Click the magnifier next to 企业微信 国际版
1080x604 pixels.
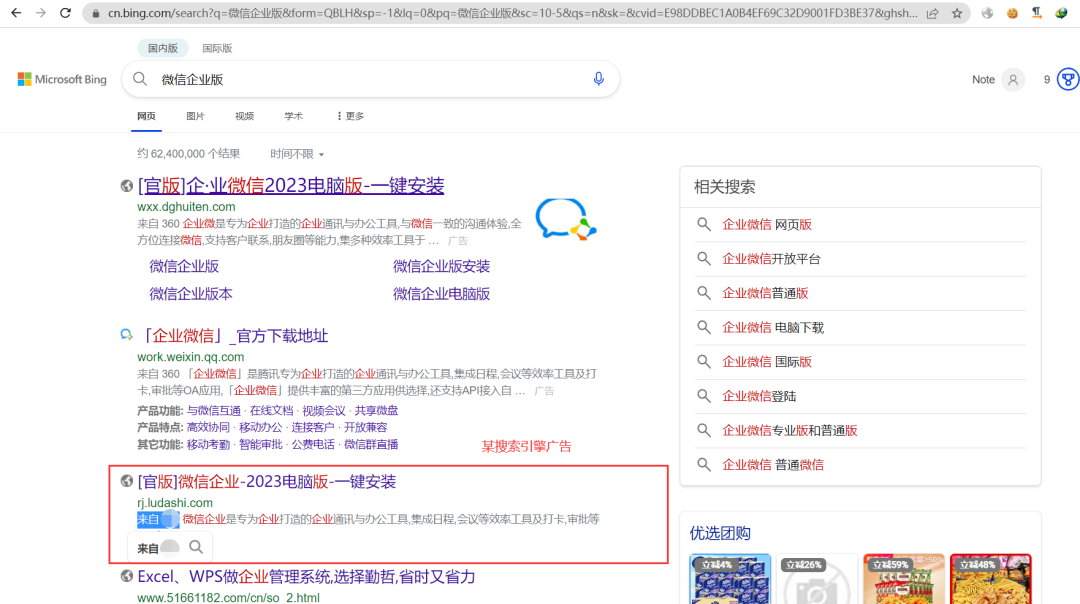(703, 362)
